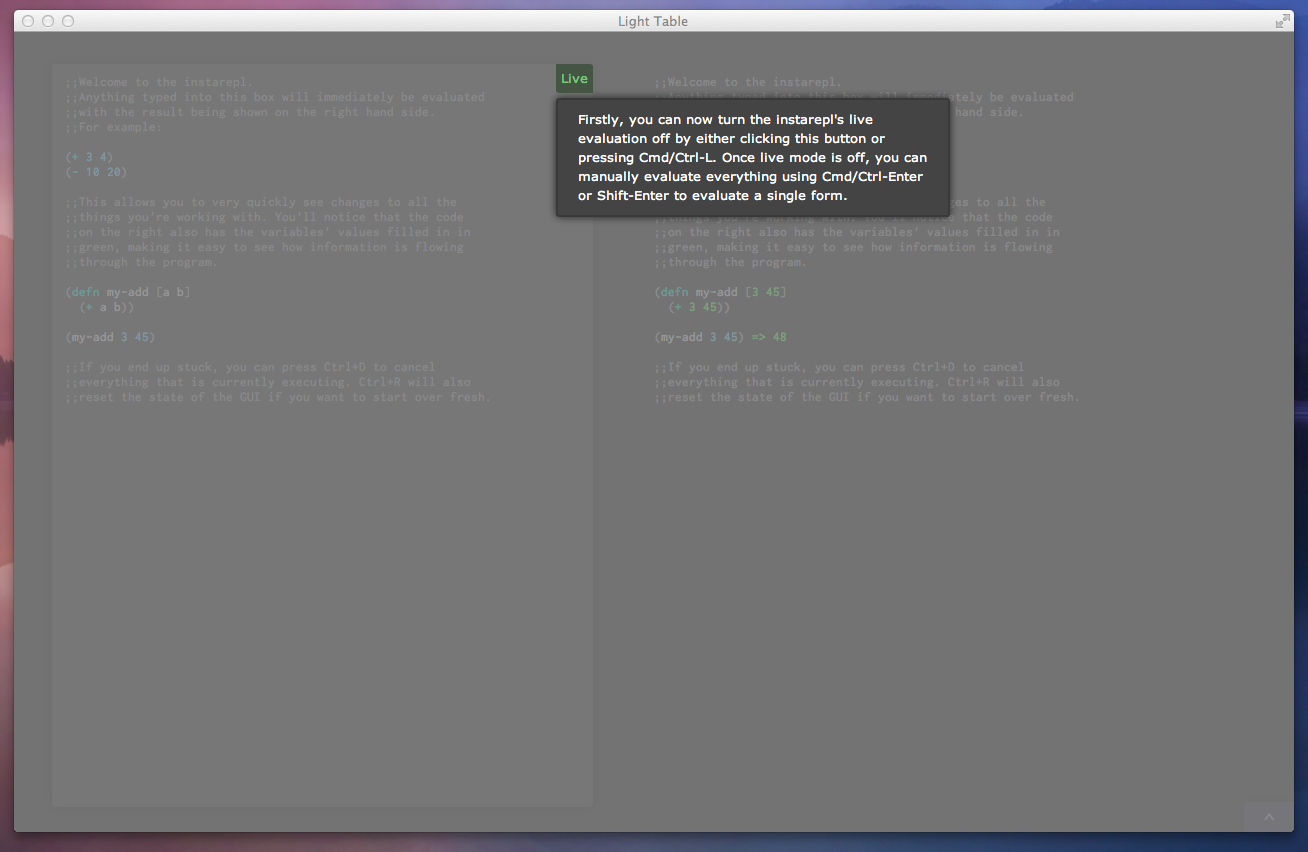
Task: Enter fullscreen using the title bar arrows icon
Action: coord(1282,21)
